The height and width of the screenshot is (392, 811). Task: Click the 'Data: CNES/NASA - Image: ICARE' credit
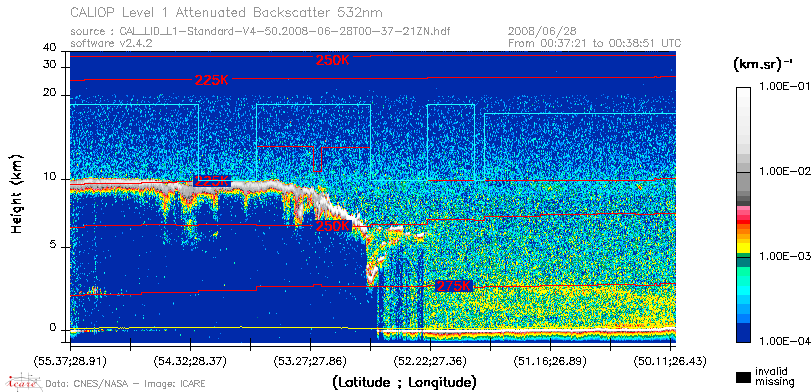click(x=126, y=384)
